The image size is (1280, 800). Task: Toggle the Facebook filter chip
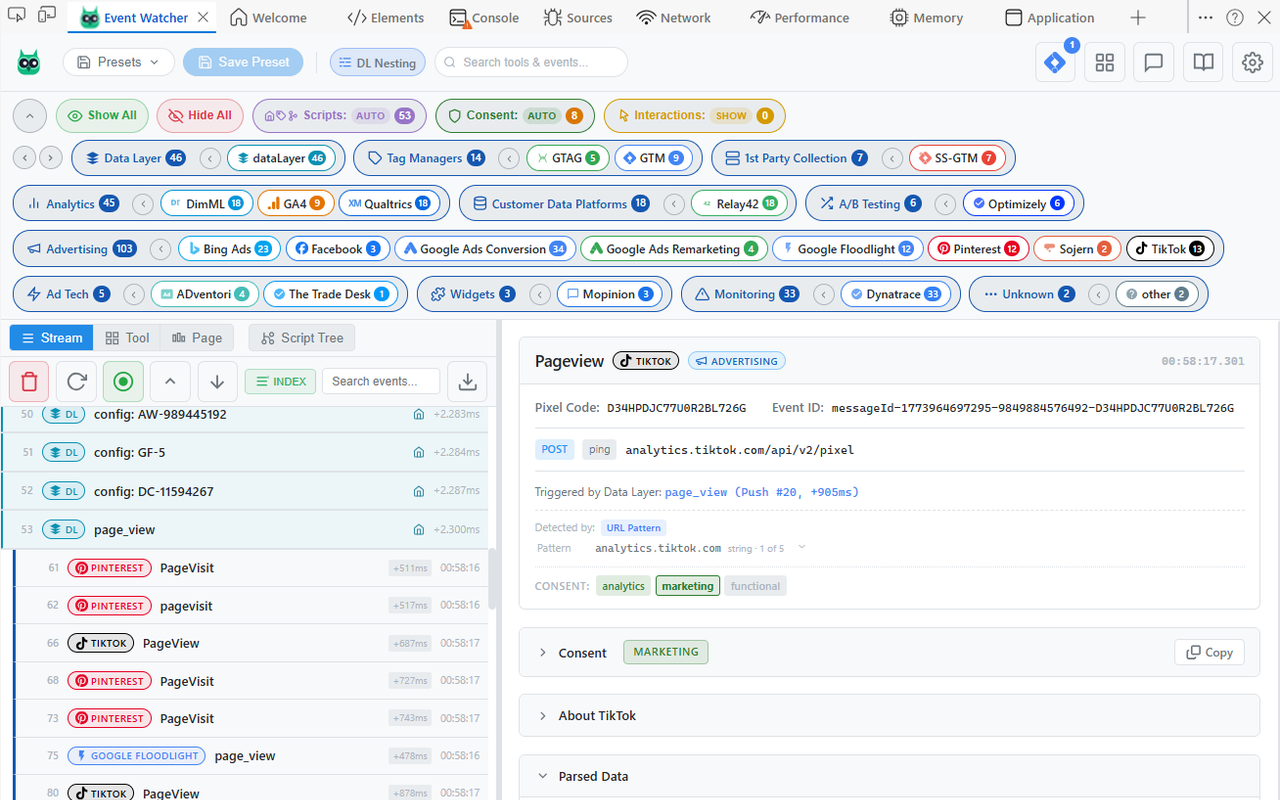[x=338, y=249]
